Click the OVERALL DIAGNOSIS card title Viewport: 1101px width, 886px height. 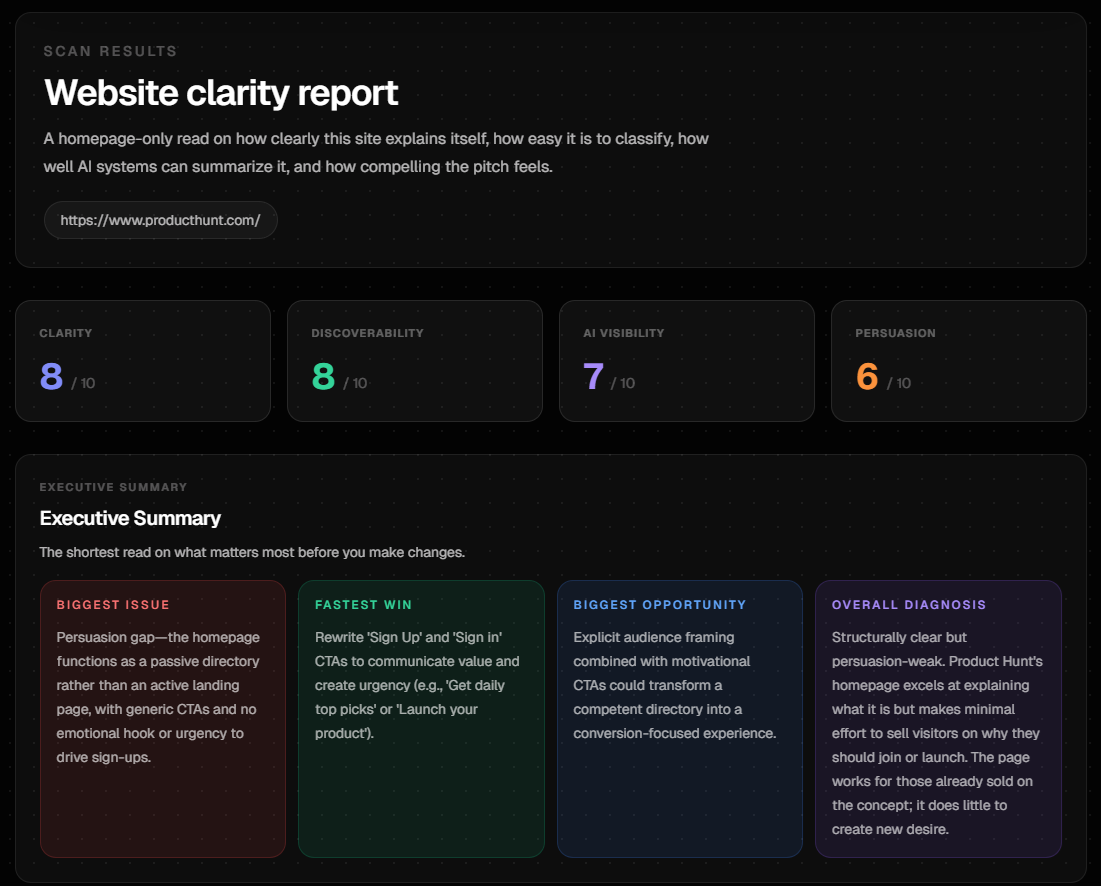pyautogui.click(x=909, y=605)
